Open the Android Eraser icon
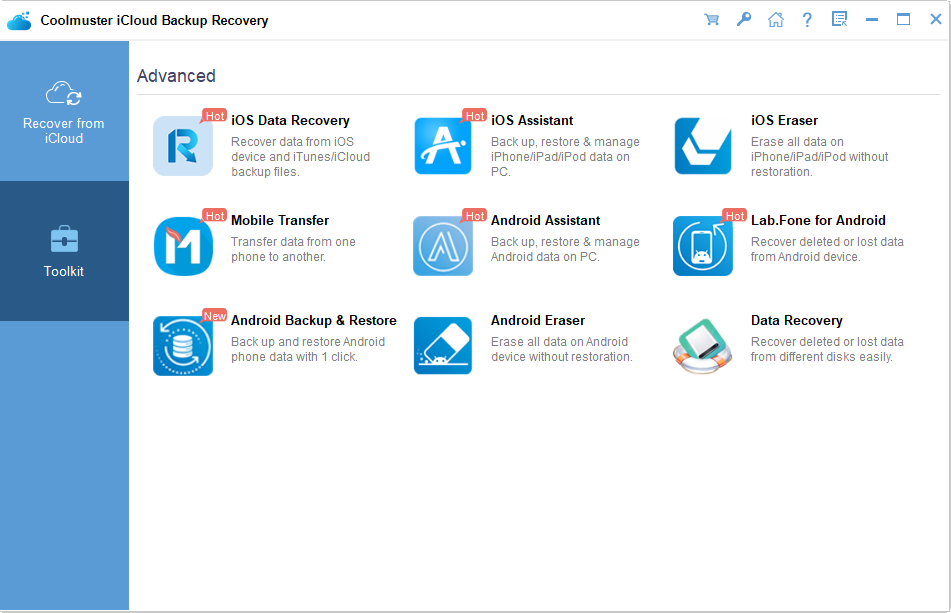 [443, 346]
